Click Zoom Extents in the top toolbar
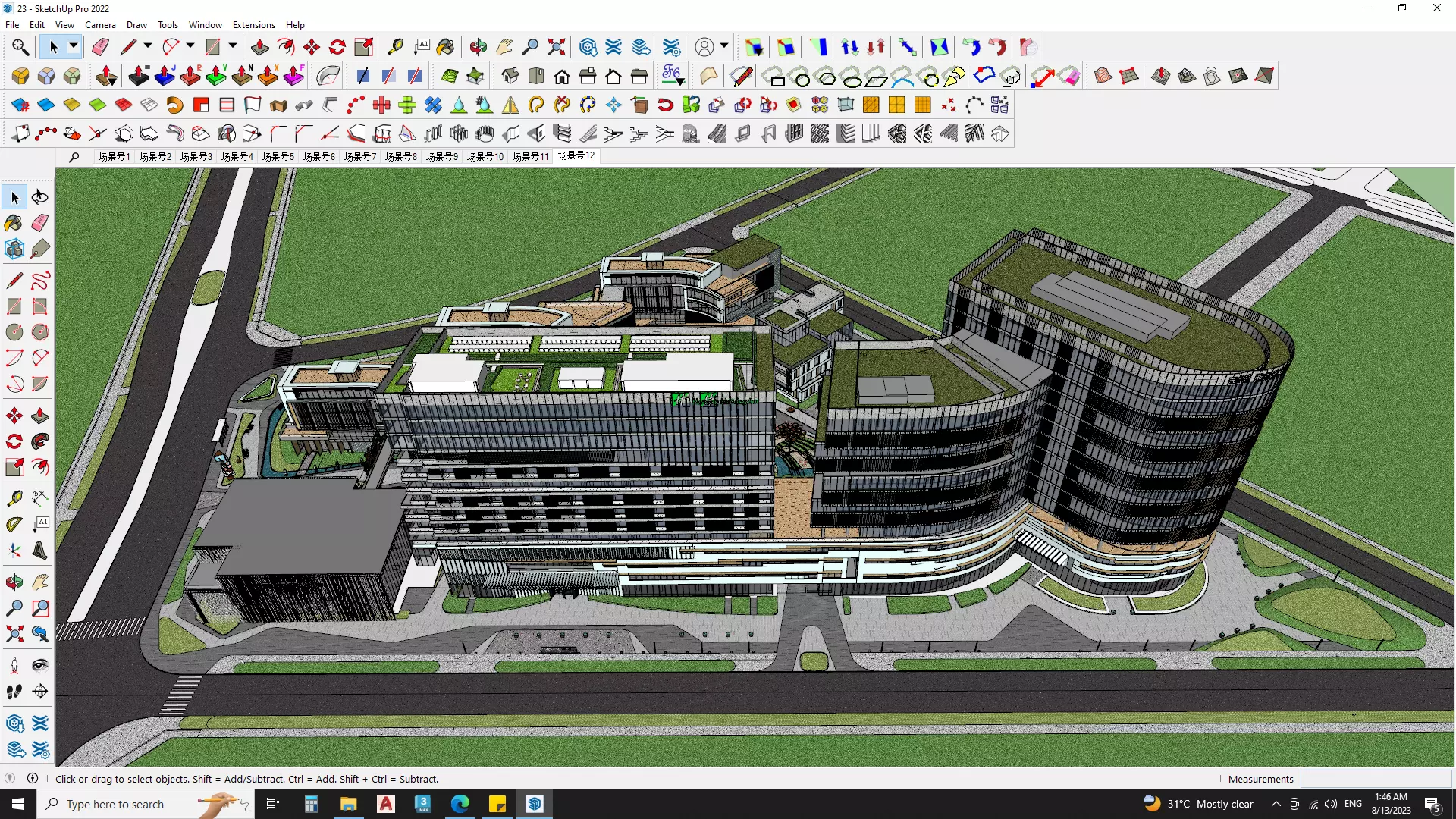Screen dimensions: 1456x819 (556, 47)
